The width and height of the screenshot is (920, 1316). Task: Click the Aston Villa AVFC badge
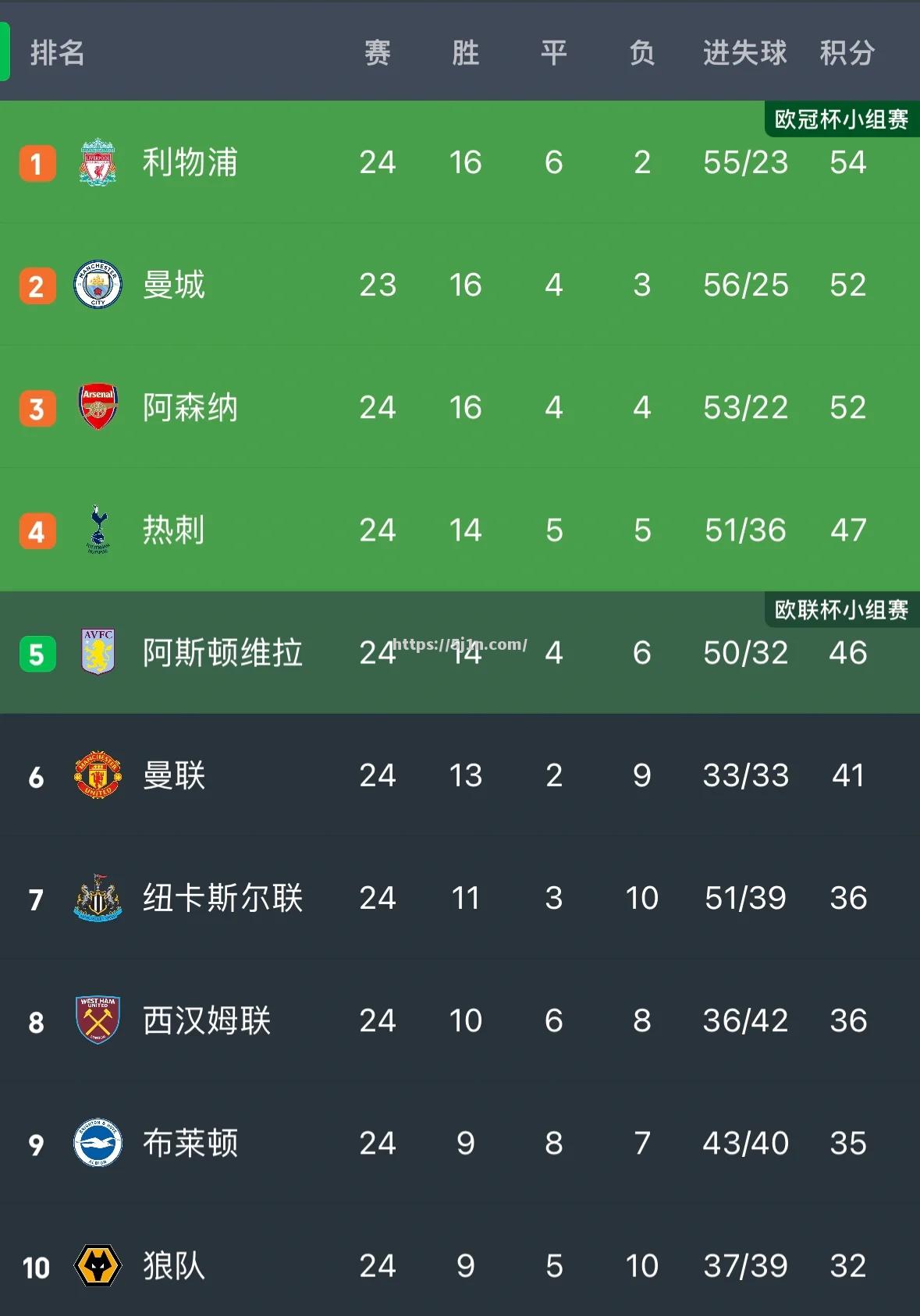coord(98,653)
